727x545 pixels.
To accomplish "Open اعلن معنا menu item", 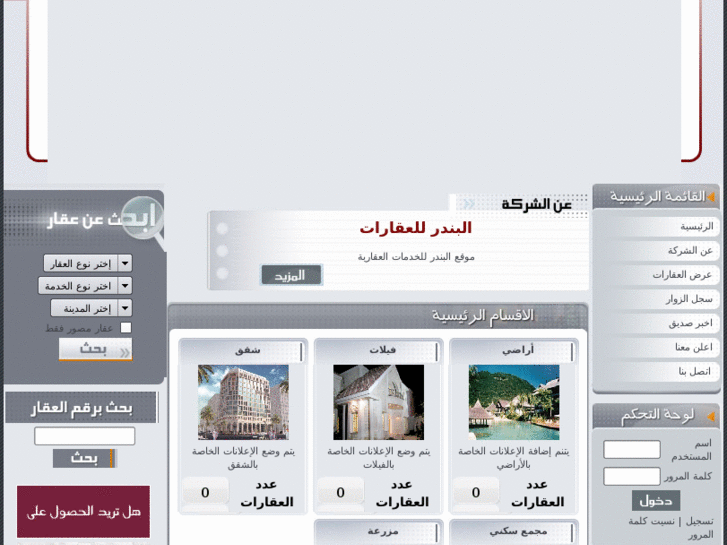I will pos(694,347).
